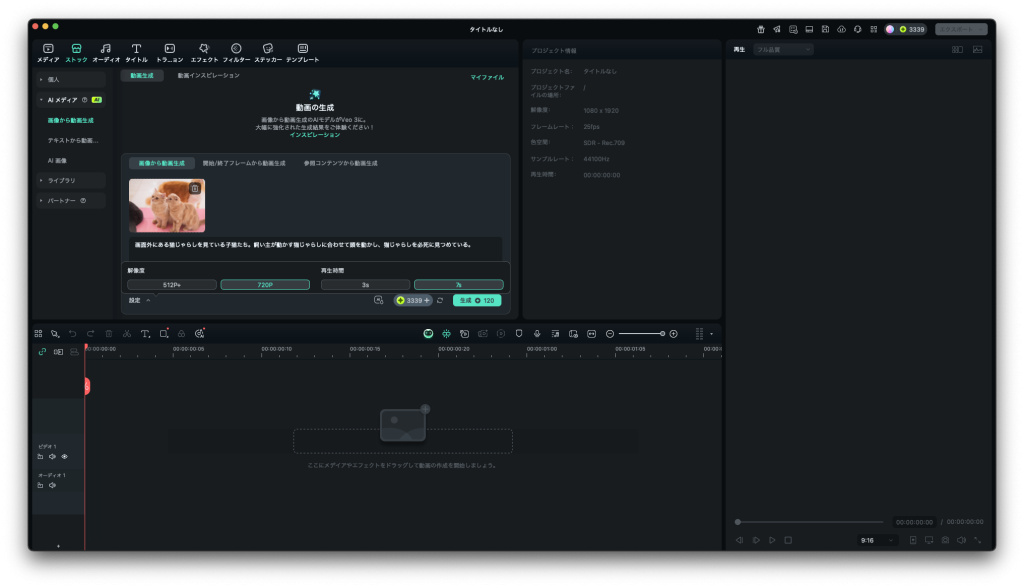Hide the ビデオ 1 track with eye icon

click(65, 456)
